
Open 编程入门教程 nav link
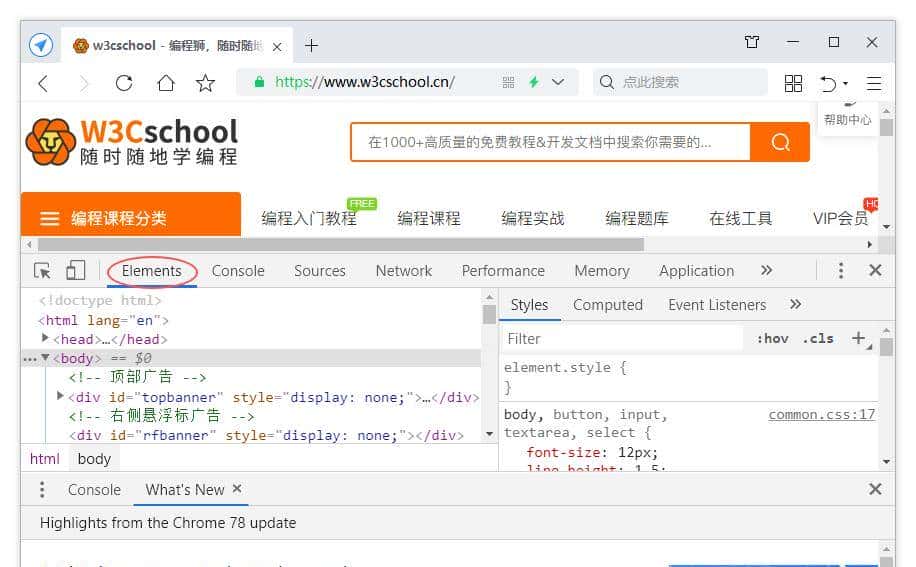(308, 218)
